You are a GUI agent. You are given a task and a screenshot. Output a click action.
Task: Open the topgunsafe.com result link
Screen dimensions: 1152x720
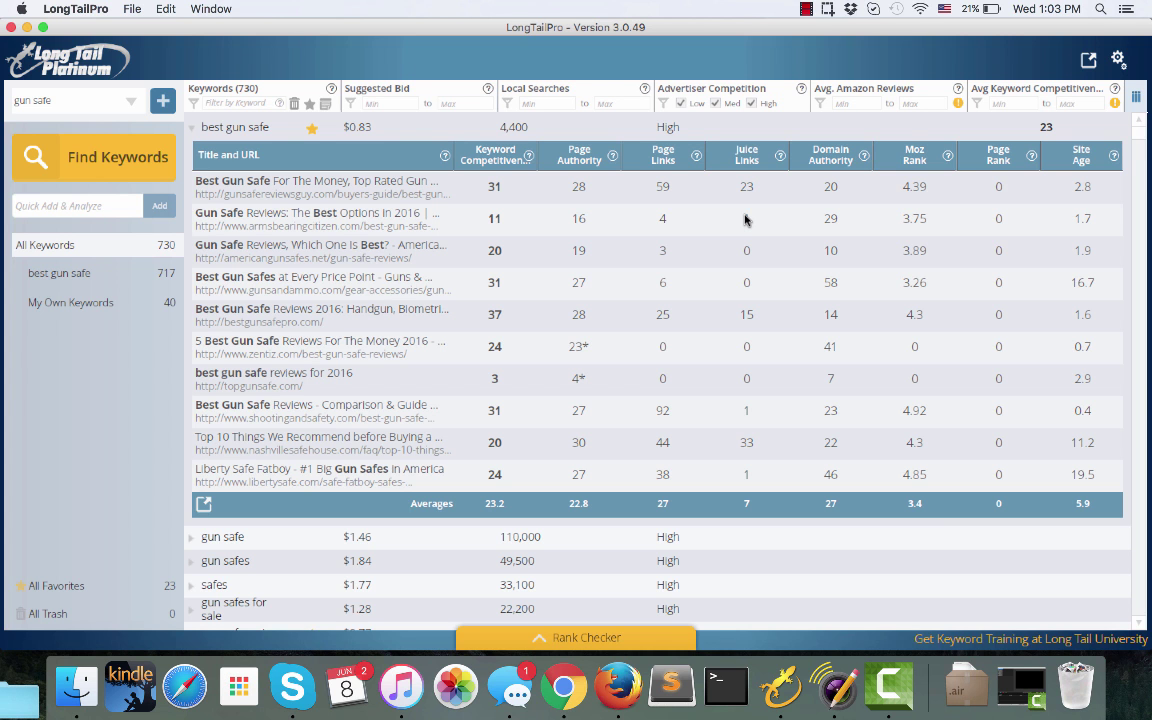point(248,386)
